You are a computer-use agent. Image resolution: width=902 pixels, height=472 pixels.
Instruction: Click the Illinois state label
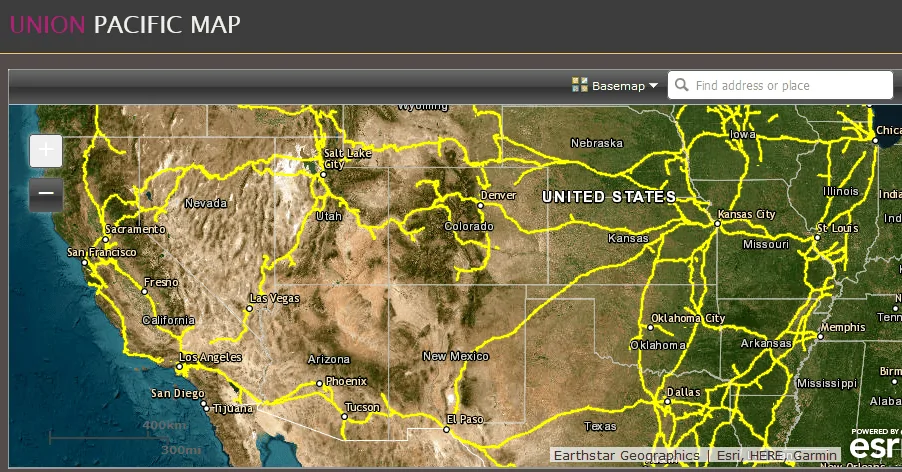pos(840,191)
